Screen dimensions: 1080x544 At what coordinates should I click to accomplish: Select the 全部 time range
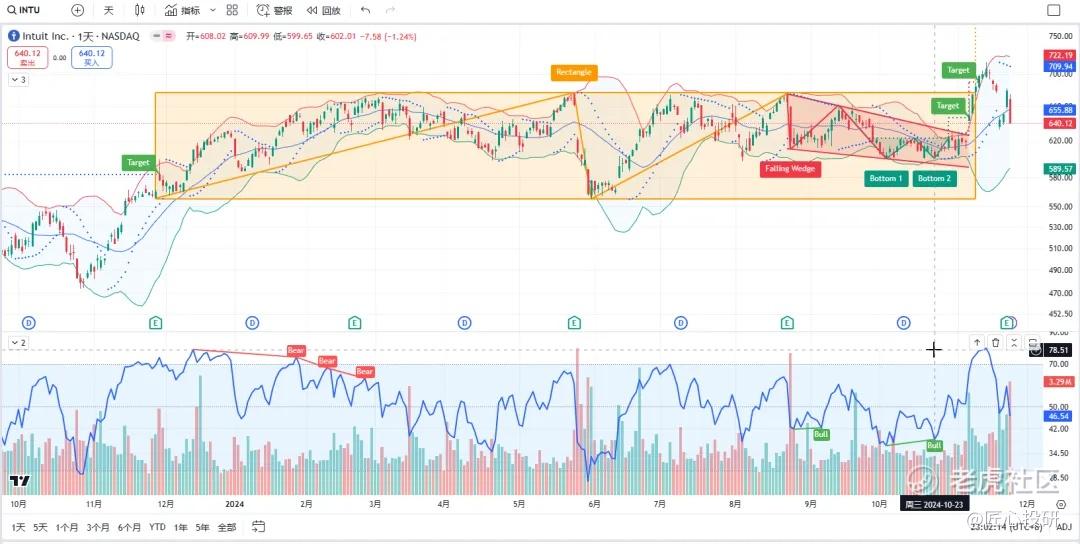coord(227,527)
